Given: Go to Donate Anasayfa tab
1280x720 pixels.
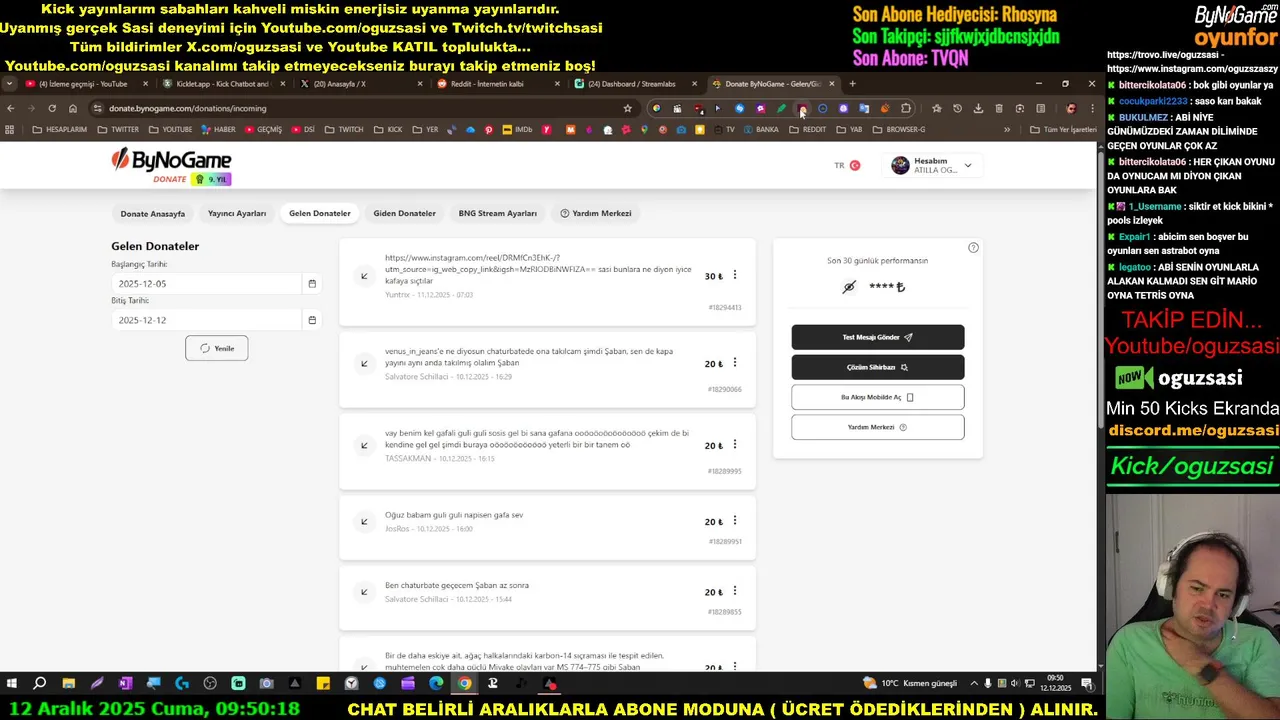Looking at the screenshot, I should [x=153, y=213].
